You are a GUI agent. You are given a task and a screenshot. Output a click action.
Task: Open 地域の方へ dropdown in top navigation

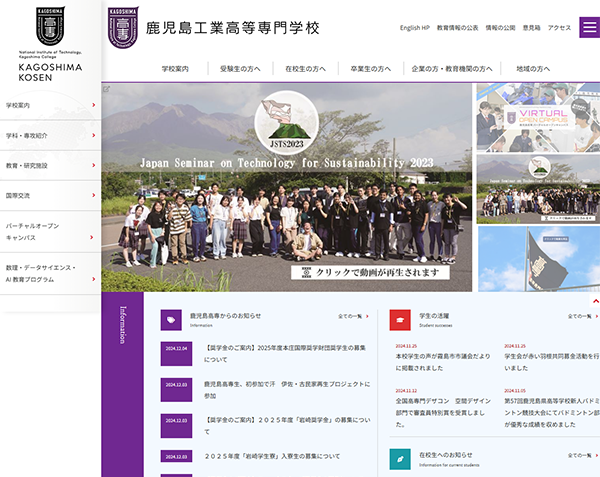(533, 69)
